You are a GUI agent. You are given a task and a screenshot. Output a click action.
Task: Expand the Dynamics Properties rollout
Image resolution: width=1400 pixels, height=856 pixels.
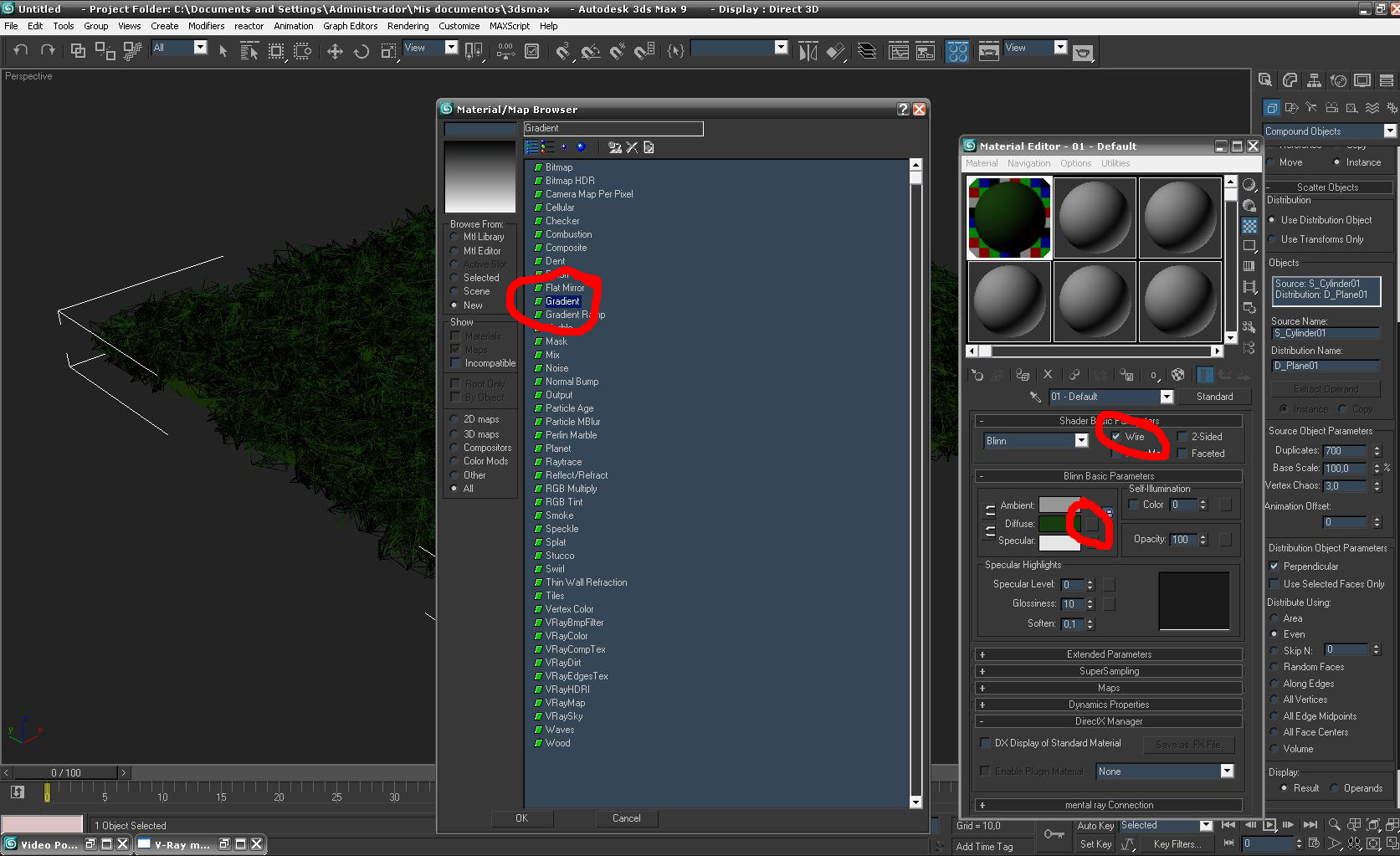pos(1108,705)
